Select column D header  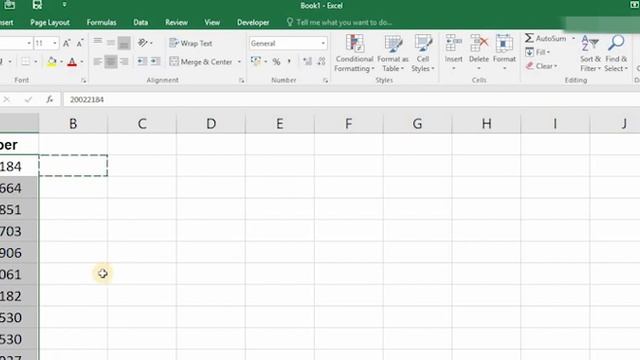click(211, 124)
